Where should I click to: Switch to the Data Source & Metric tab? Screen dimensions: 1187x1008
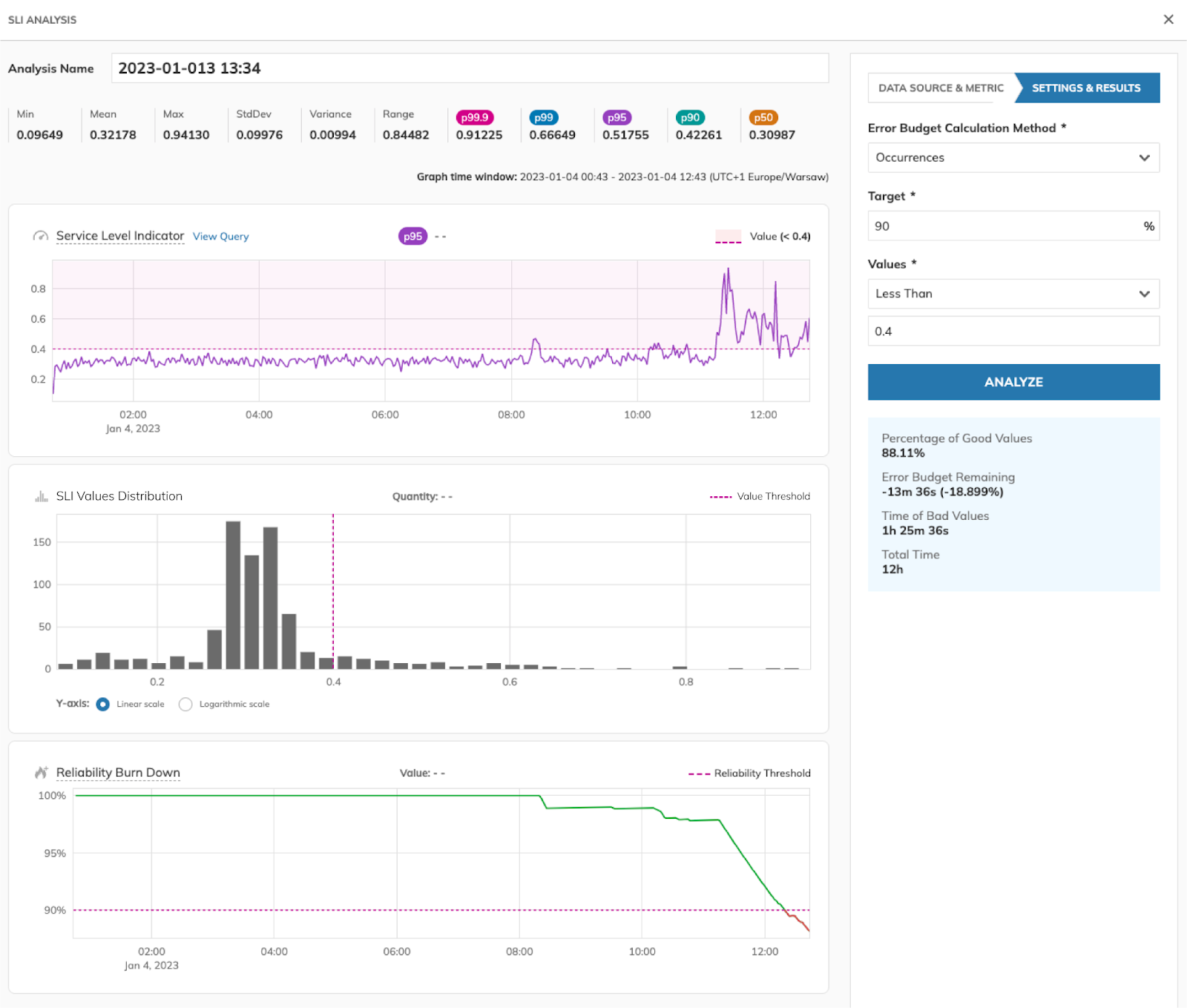coord(941,88)
